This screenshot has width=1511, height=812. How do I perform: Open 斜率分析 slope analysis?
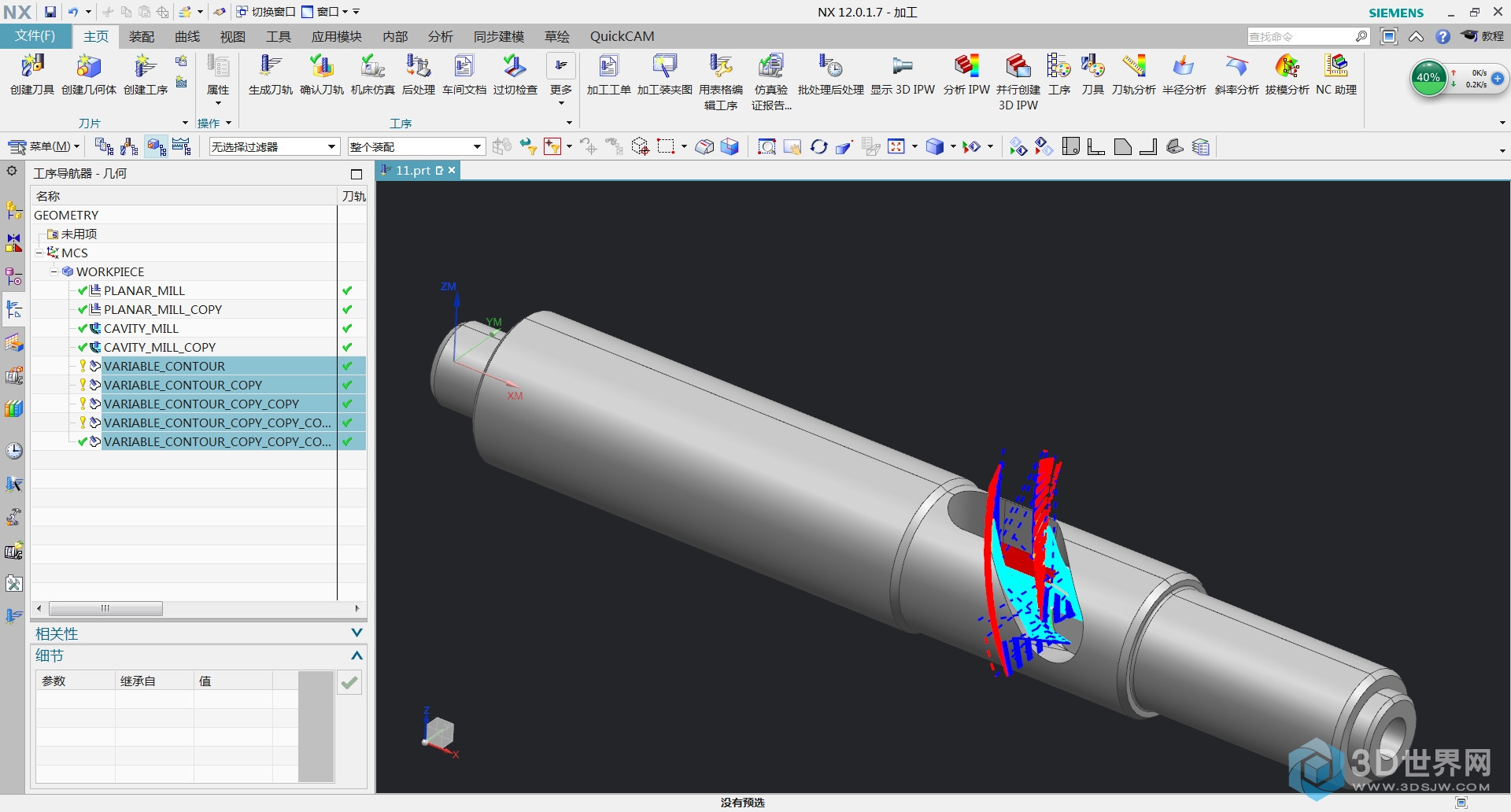click(x=1237, y=74)
